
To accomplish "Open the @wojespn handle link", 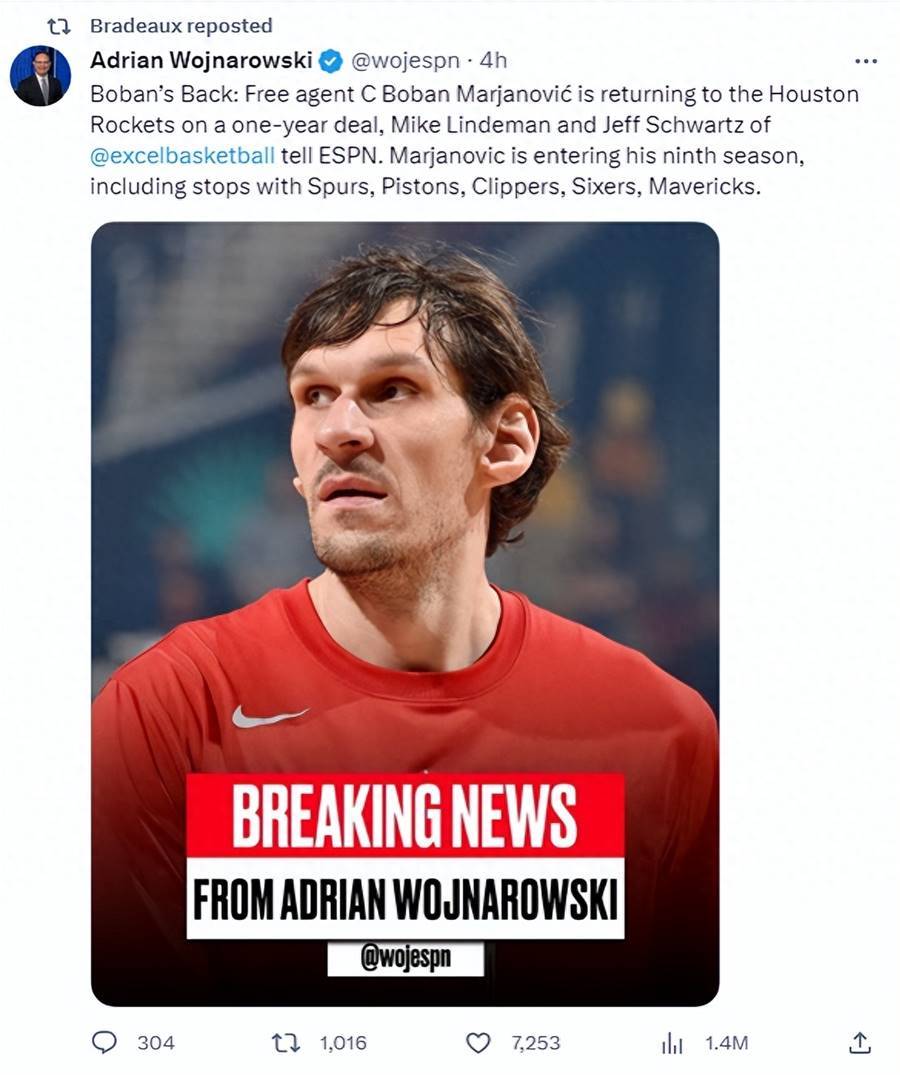I will [x=404, y=61].
